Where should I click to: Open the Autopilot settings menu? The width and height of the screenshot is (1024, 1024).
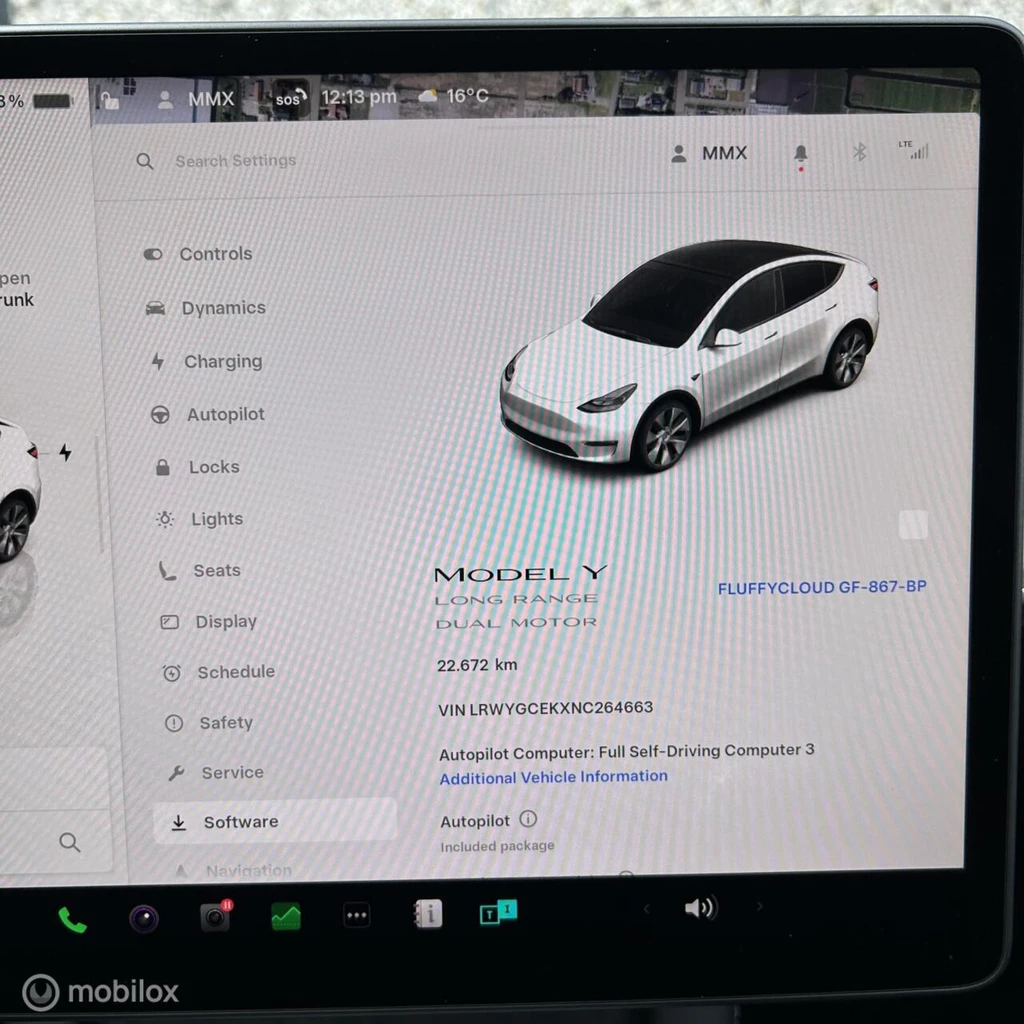click(208, 414)
